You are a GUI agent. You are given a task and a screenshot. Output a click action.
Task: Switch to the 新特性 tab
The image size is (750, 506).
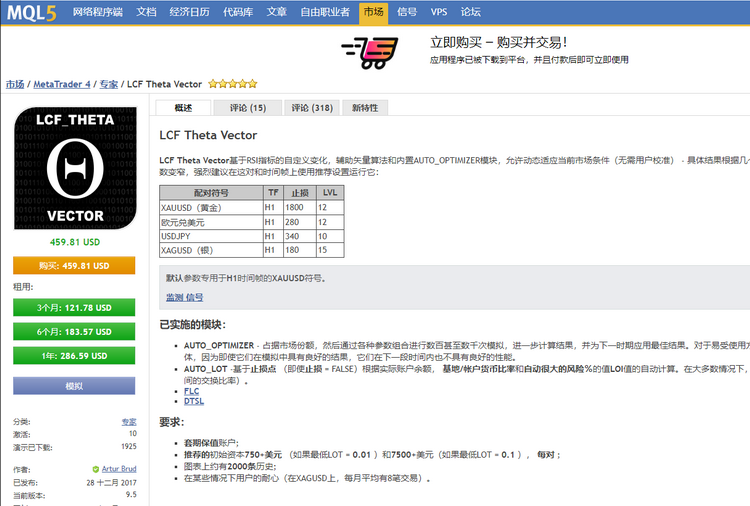[x=365, y=108]
